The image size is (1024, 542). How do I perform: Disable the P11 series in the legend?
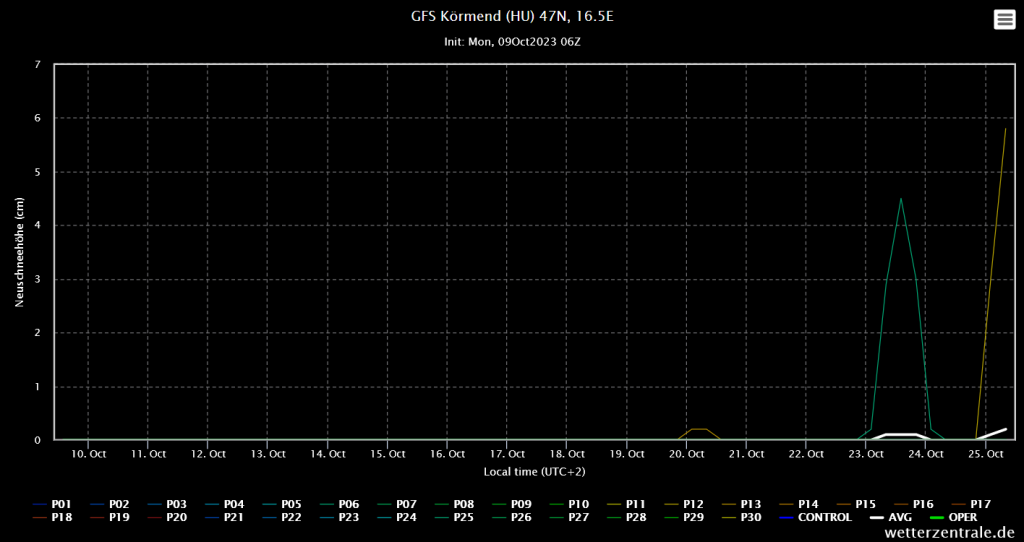(635, 504)
